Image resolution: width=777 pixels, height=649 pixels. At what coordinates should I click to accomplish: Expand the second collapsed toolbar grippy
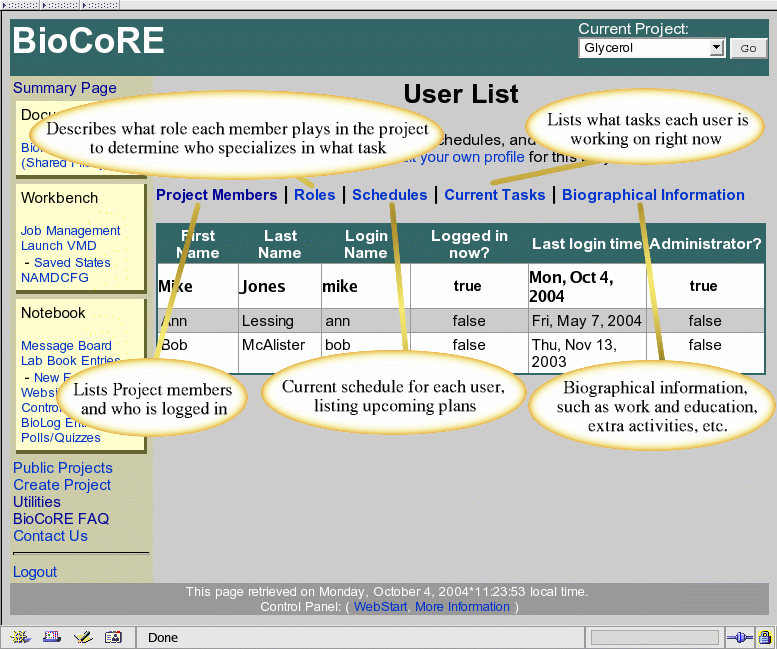(x=59, y=5)
